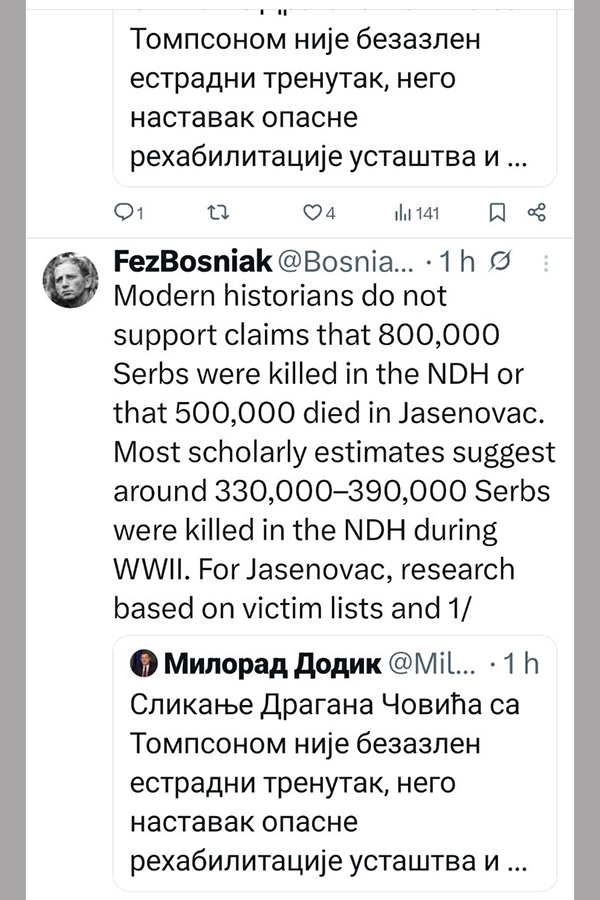The image size is (600, 900).
Task: Share the post via share icon
Action: (x=536, y=213)
